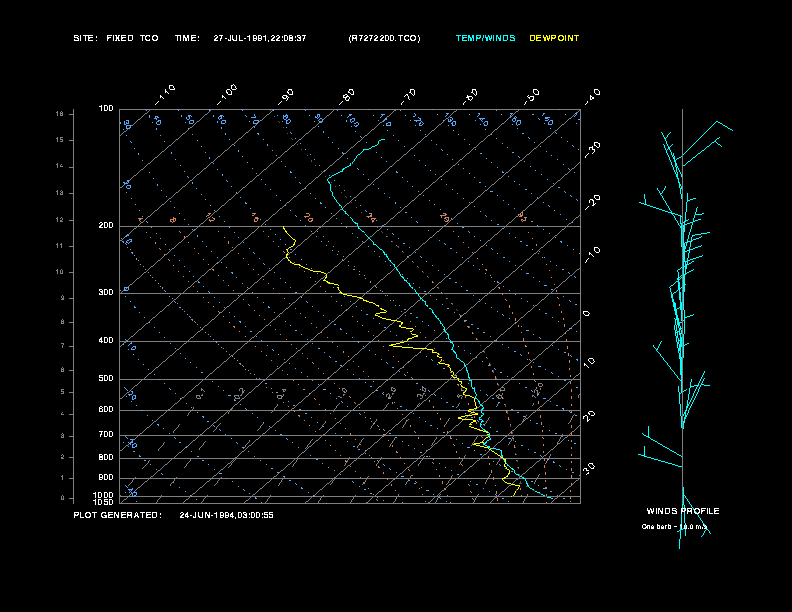
Task: Click the 5 km tick on height axis
Action: (x=63, y=392)
